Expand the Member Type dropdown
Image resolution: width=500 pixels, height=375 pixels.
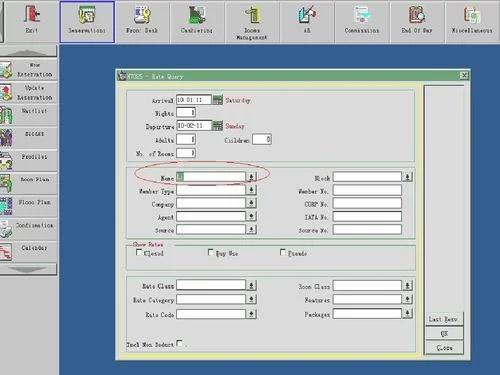[x=251, y=190]
